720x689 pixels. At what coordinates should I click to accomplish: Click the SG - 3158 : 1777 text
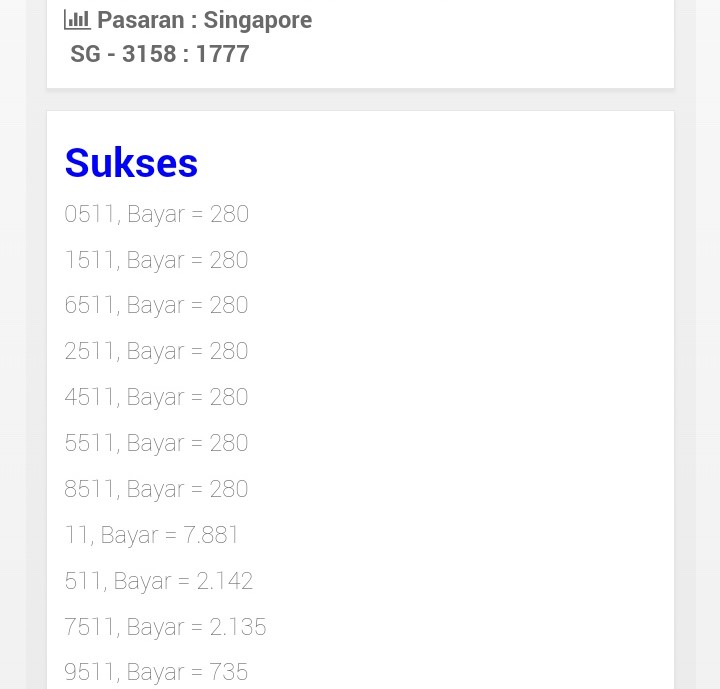(x=160, y=54)
